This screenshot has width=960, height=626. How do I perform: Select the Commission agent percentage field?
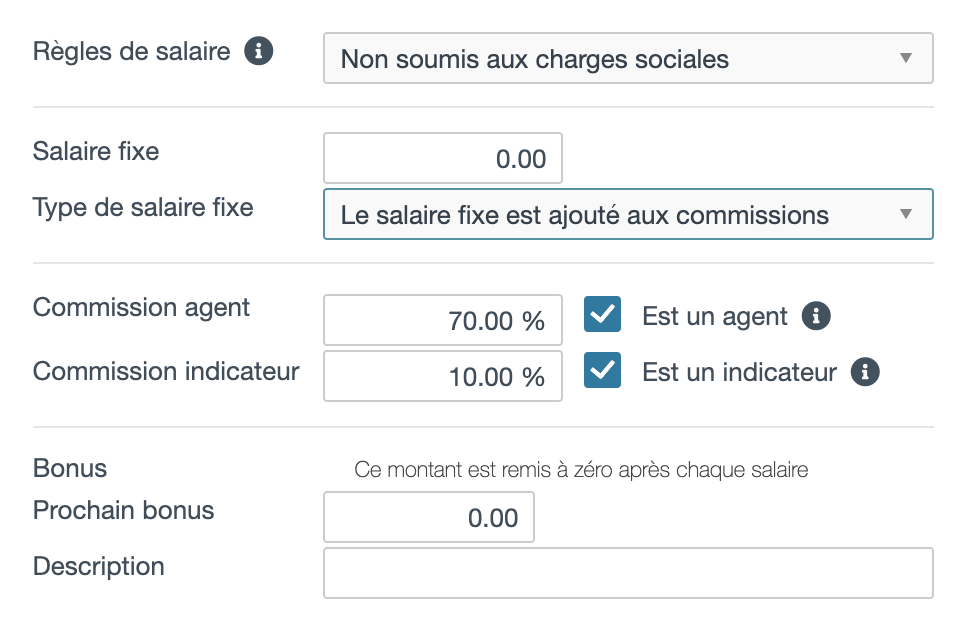click(443, 320)
